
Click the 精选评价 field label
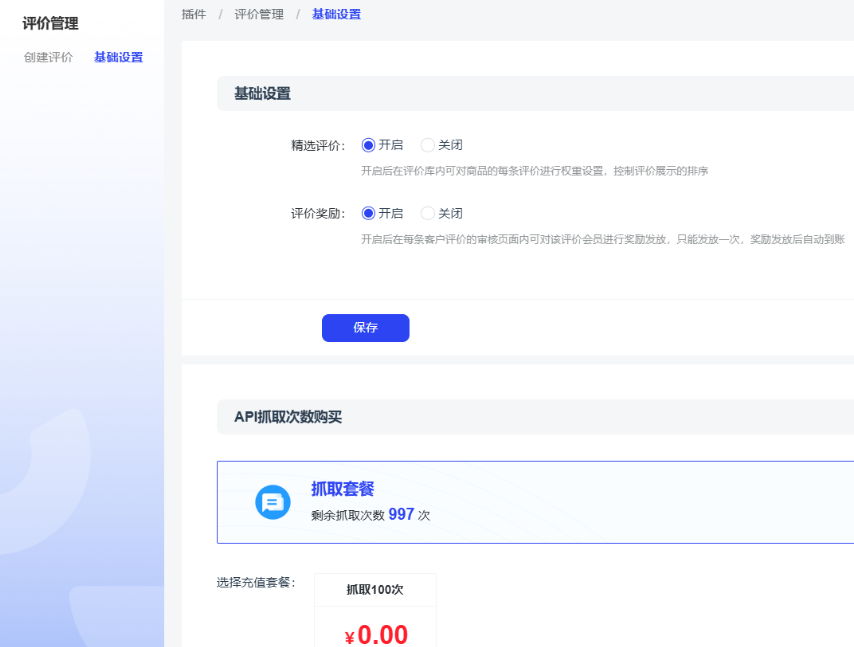point(317,145)
